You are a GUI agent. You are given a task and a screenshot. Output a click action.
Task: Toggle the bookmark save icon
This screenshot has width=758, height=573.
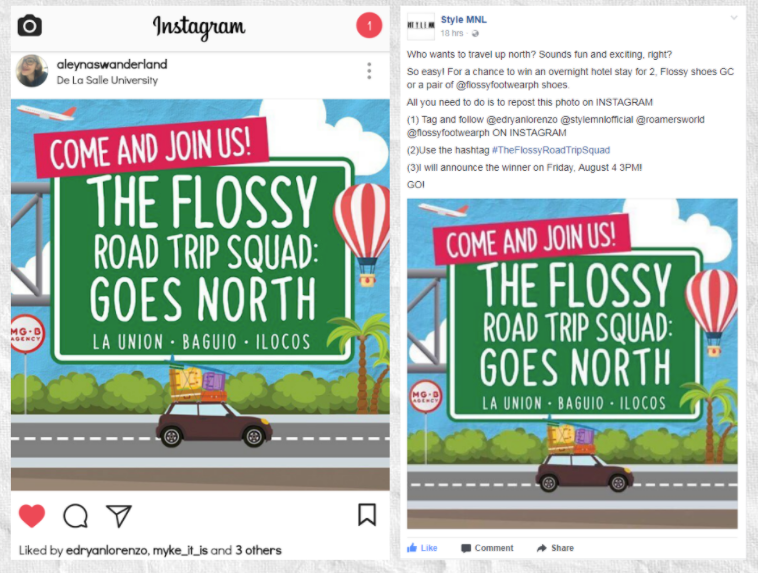click(x=367, y=514)
